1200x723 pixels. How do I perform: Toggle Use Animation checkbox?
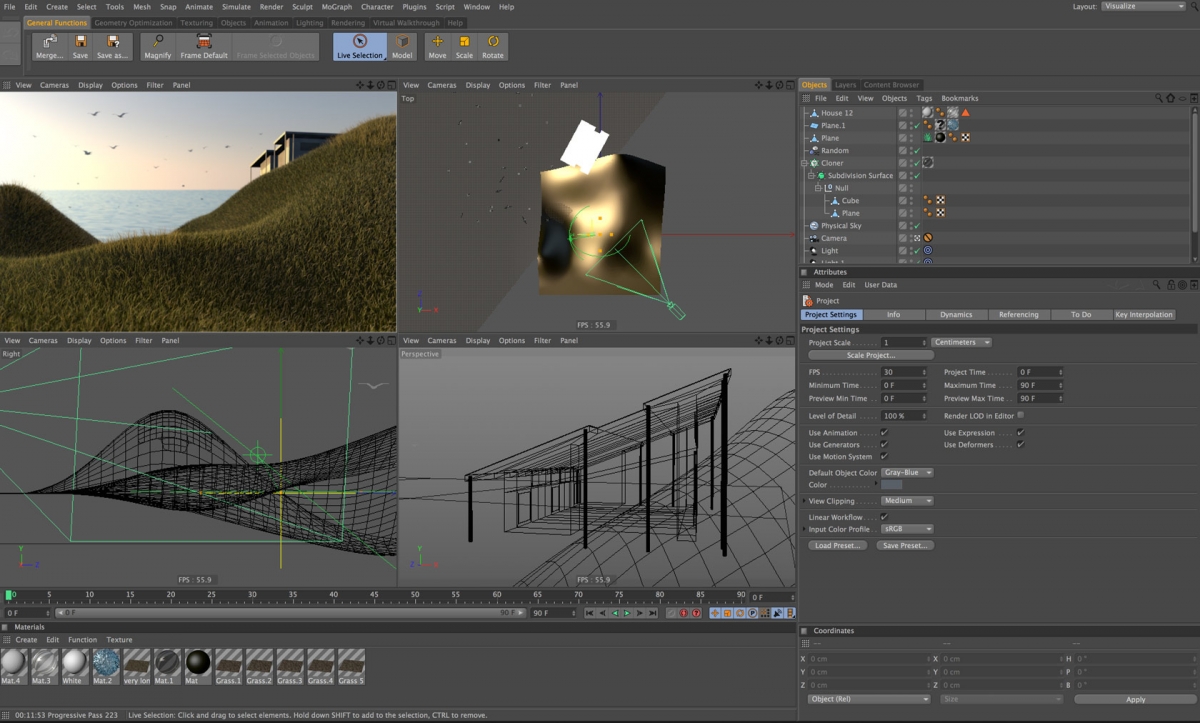click(884, 433)
